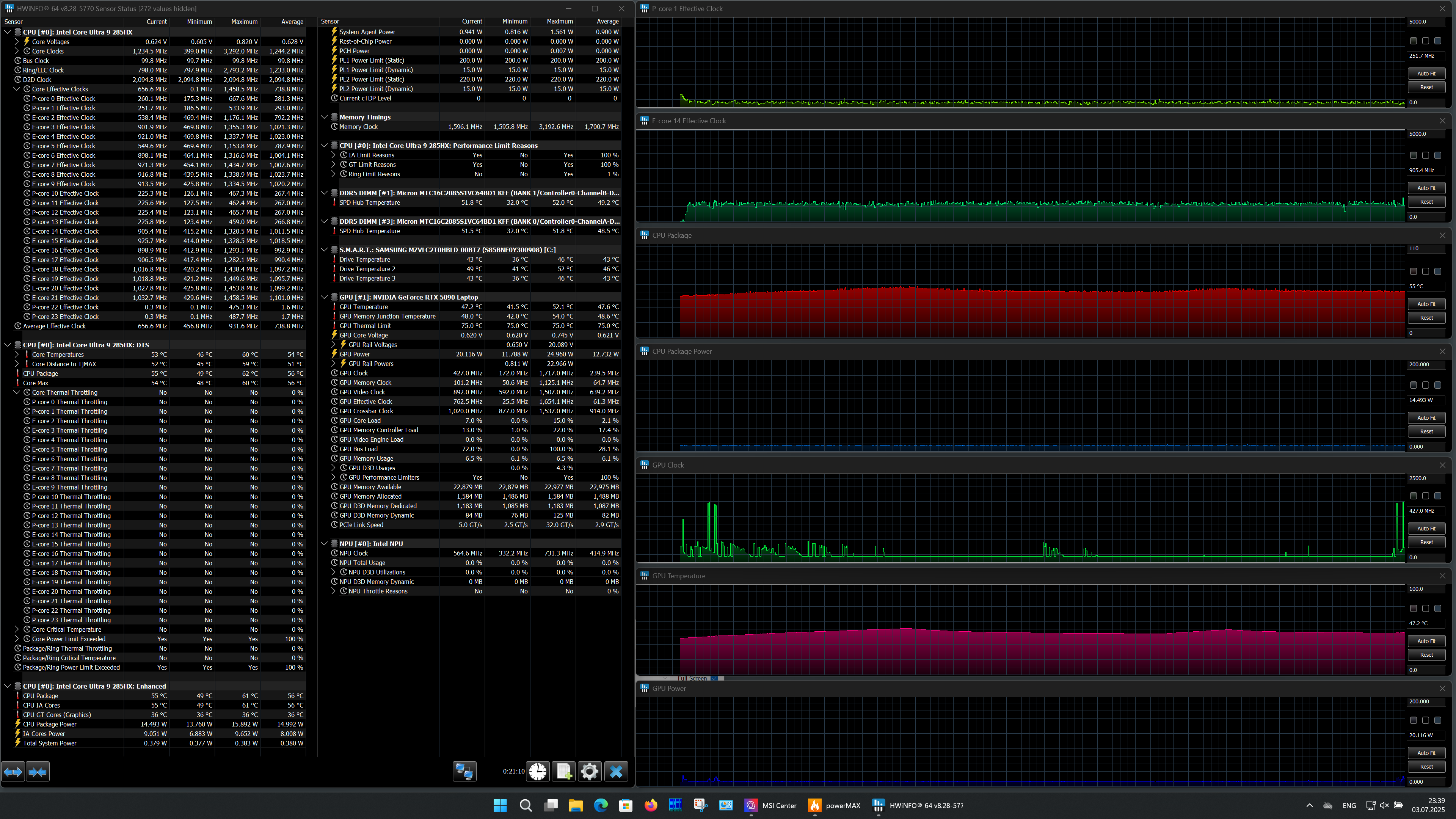Click first color square on P-core 1 graph
1456x819 pixels.
[1414, 41]
